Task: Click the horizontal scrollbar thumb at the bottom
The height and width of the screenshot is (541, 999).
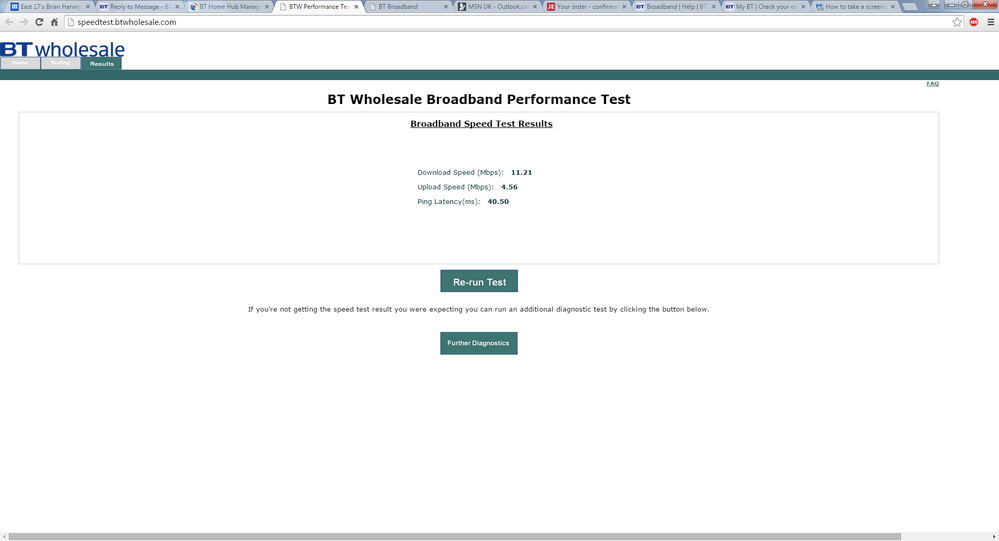Action: [x=455, y=537]
